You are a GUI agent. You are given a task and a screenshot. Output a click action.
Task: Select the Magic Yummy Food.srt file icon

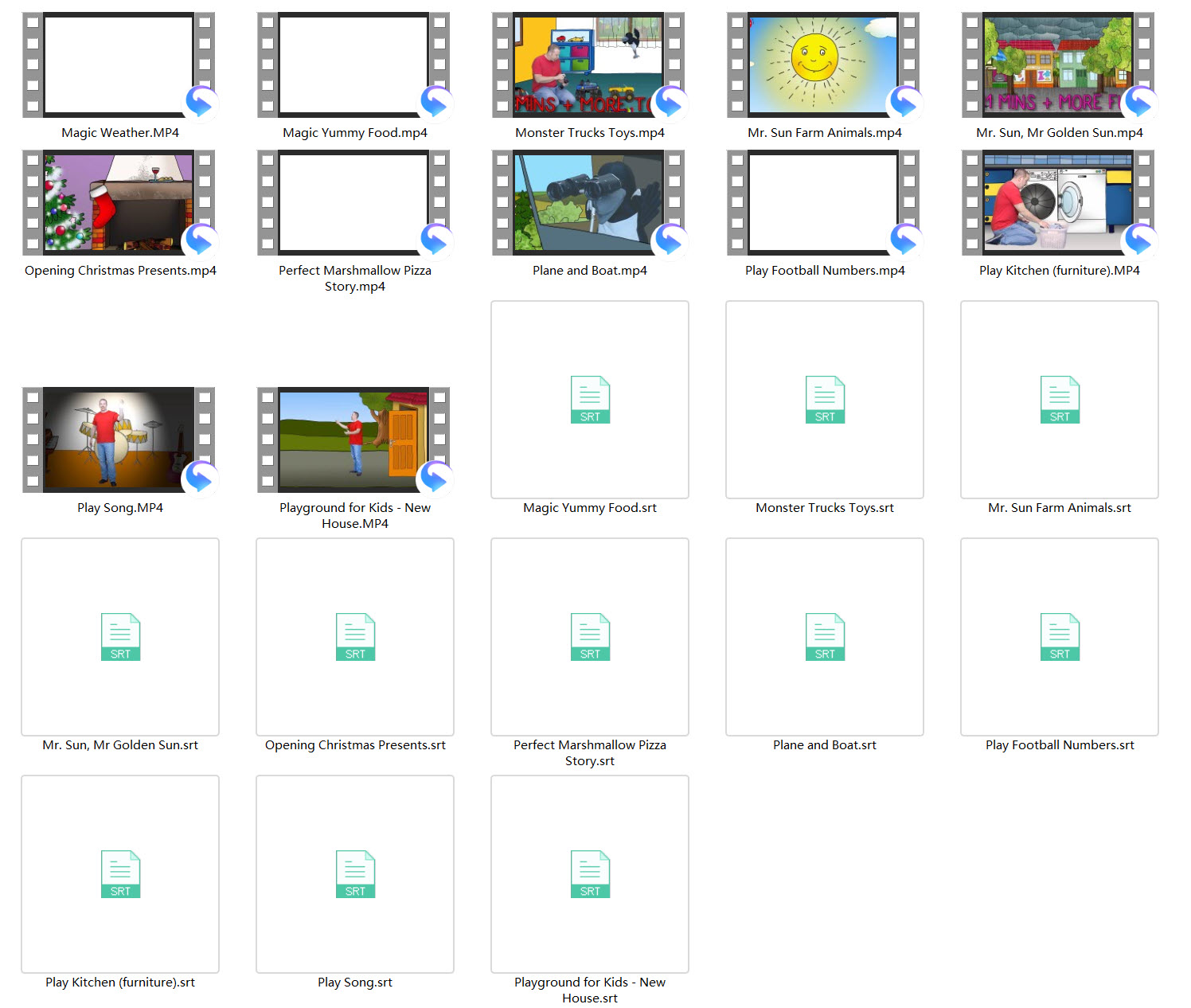coord(590,400)
